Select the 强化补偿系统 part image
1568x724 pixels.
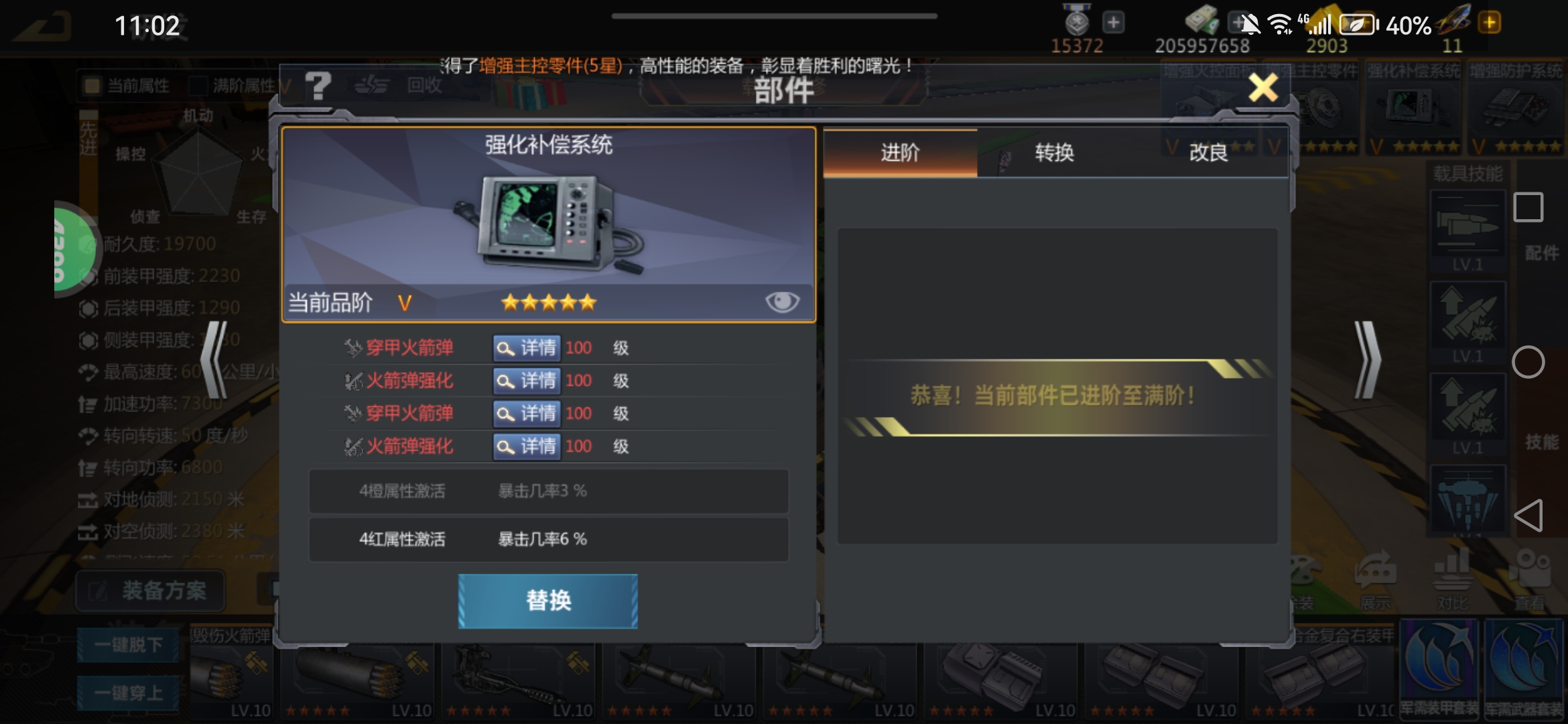point(548,224)
